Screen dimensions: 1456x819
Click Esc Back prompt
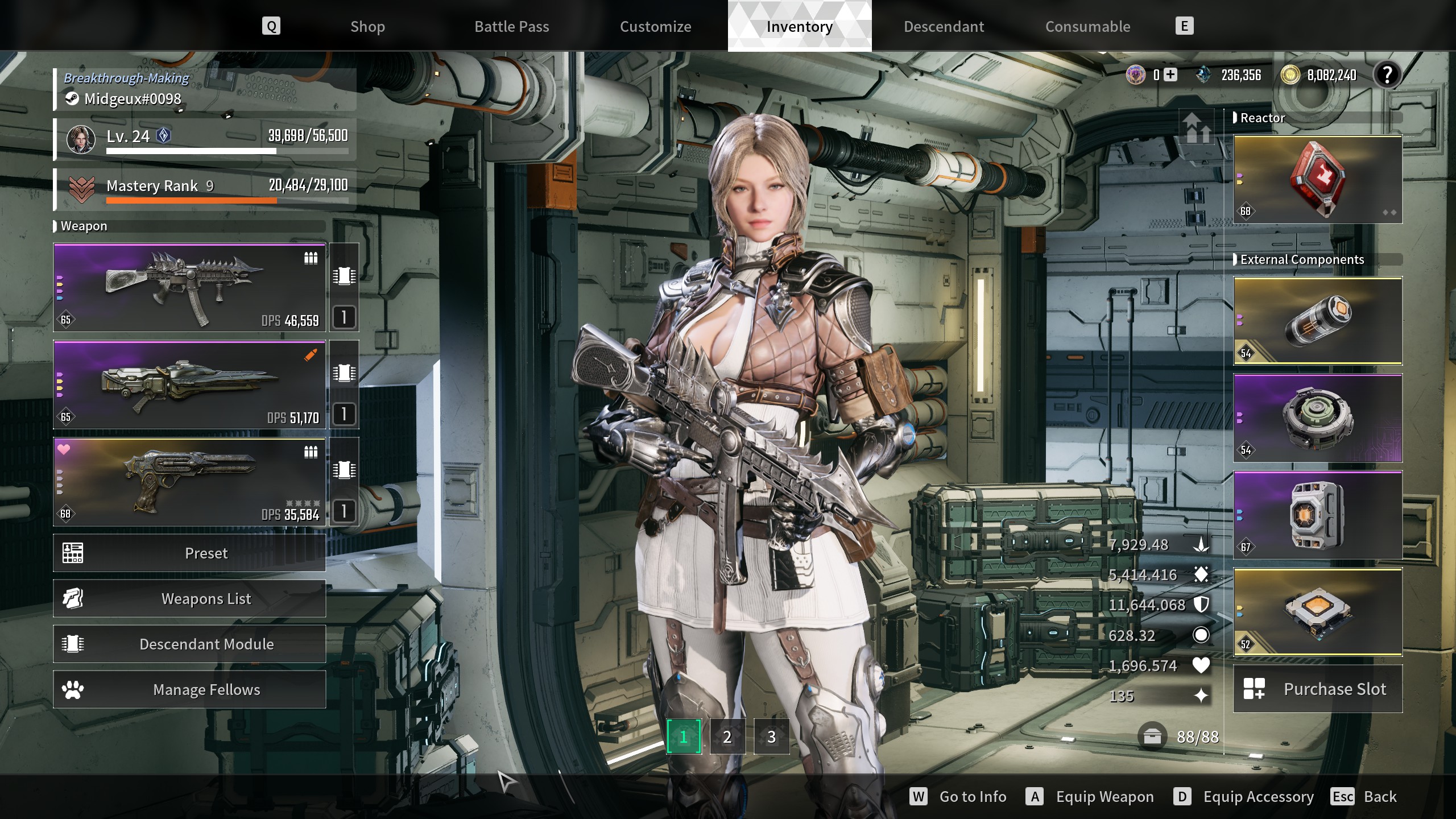pos(1364,796)
